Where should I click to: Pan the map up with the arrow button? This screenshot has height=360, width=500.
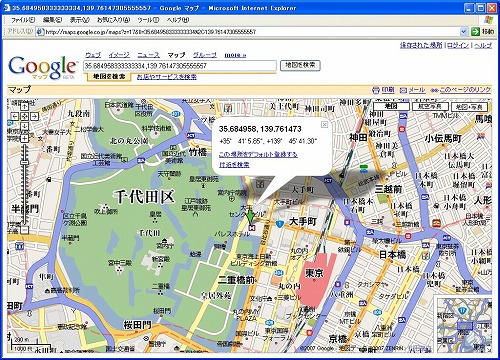[x=24, y=106]
